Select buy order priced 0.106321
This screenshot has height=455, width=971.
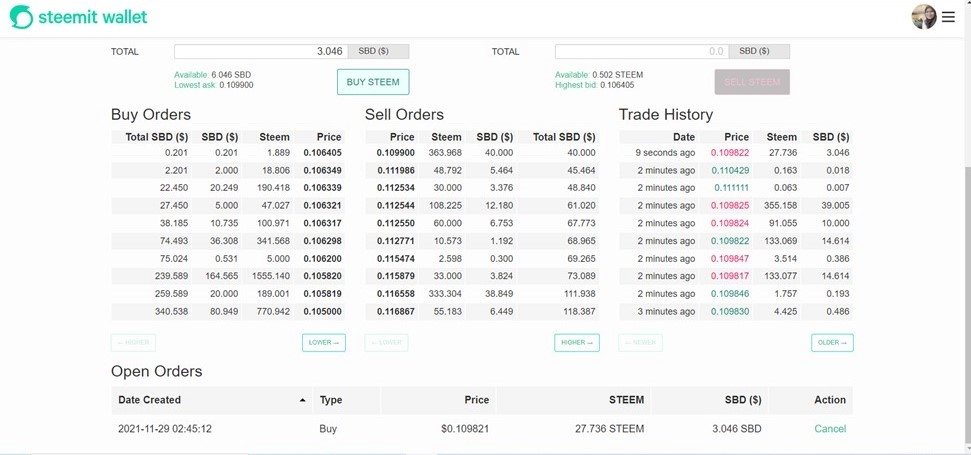tap(228, 206)
